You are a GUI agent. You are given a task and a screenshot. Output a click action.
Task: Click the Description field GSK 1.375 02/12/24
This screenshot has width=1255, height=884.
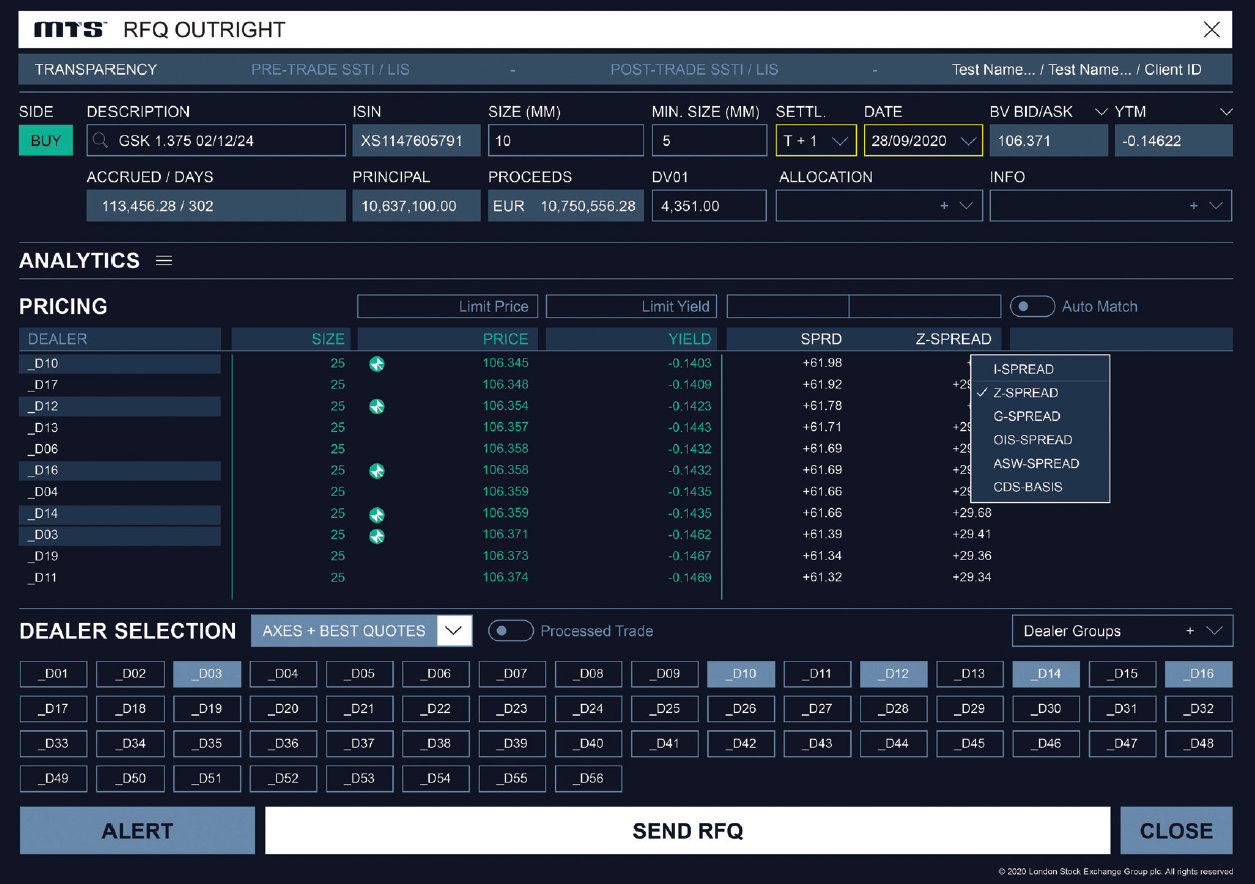point(216,141)
